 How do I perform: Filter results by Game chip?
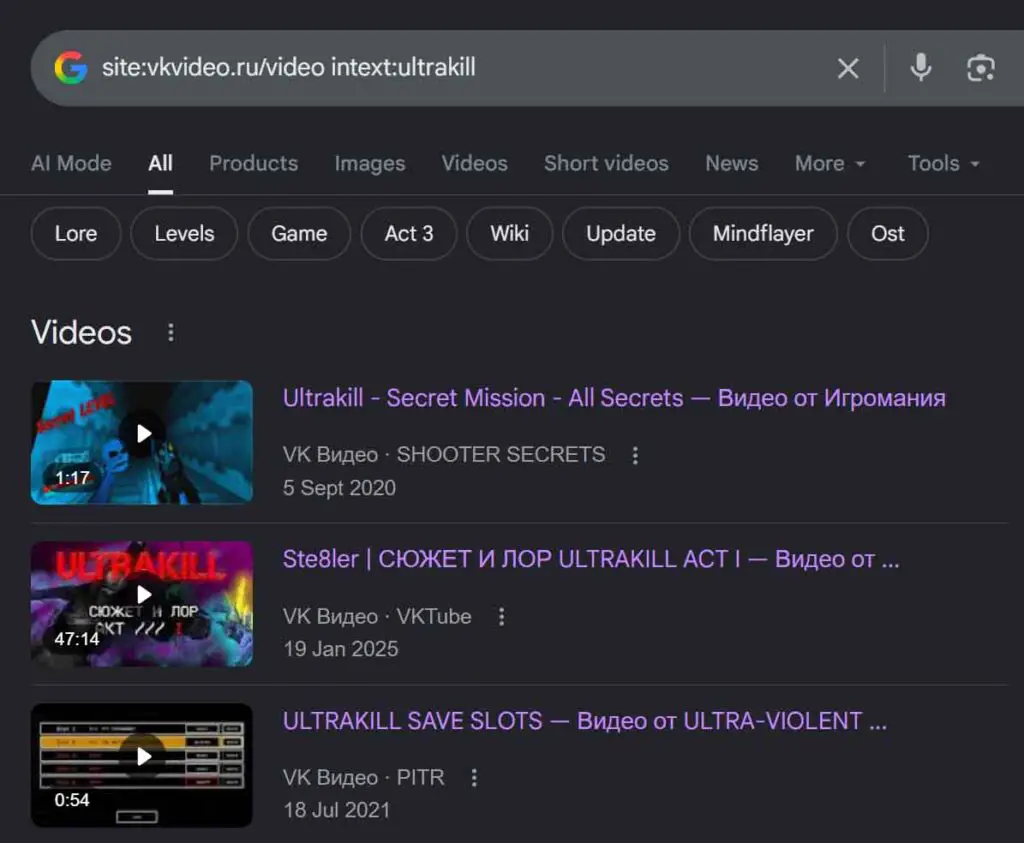click(299, 234)
